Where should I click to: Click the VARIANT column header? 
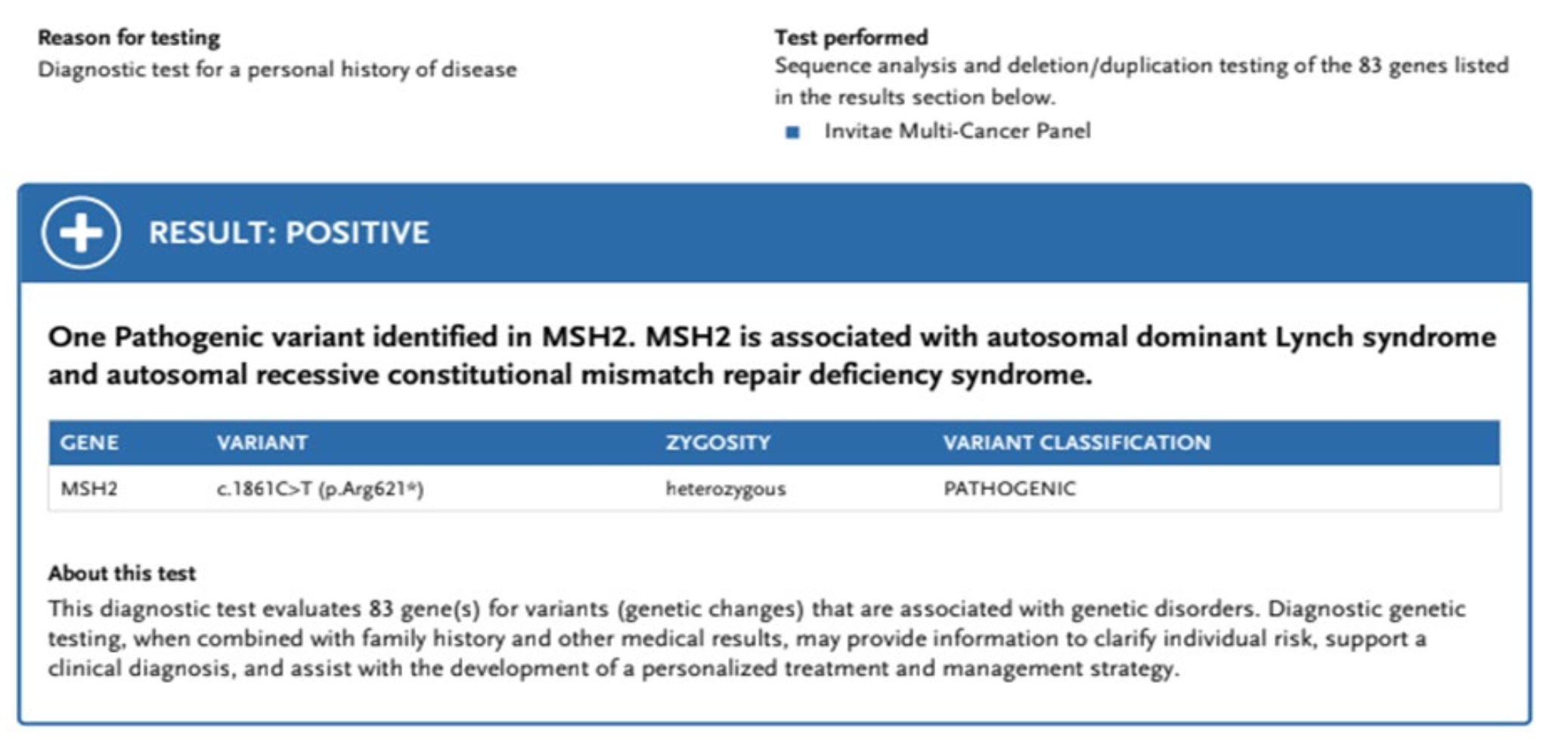point(262,442)
